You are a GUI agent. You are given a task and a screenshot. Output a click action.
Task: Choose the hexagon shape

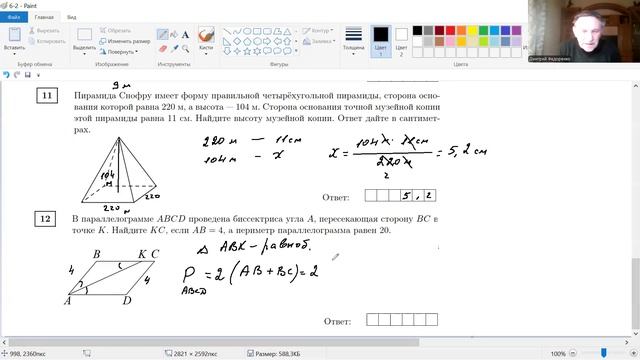(257, 41)
